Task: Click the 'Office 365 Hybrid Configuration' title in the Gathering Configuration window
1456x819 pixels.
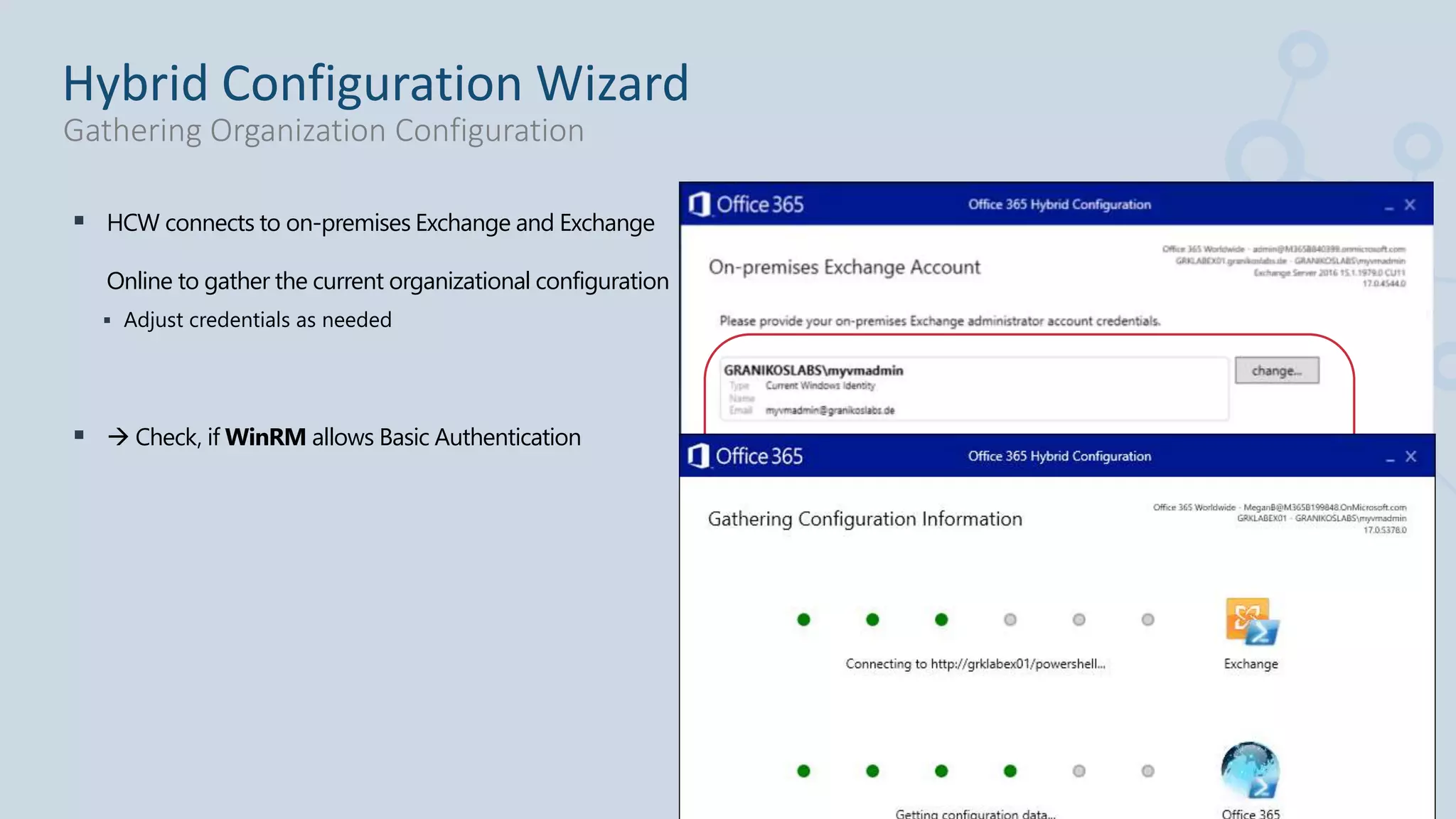Action: point(1059,456)
